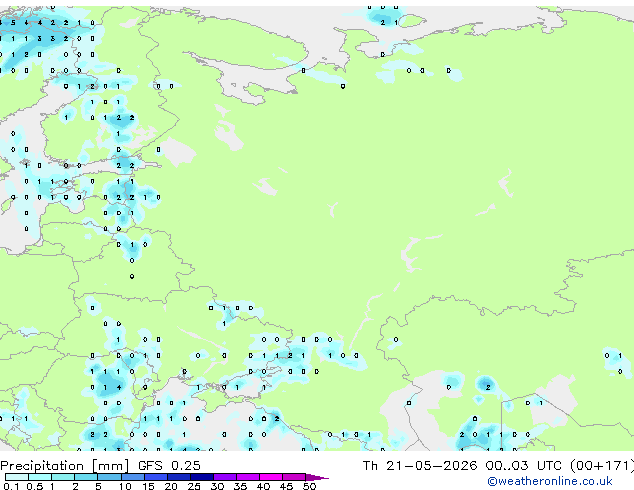The image size is (634, 490).
Task: Click the legend swatch for 0.5 to 1 mm
Action: [x=40, y=477]
